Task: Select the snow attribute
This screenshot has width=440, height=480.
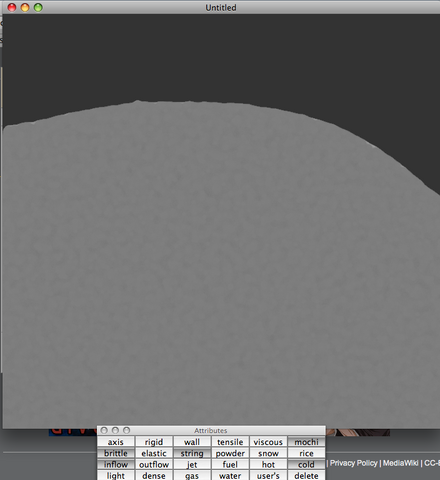Action: [x=268, y=453]
